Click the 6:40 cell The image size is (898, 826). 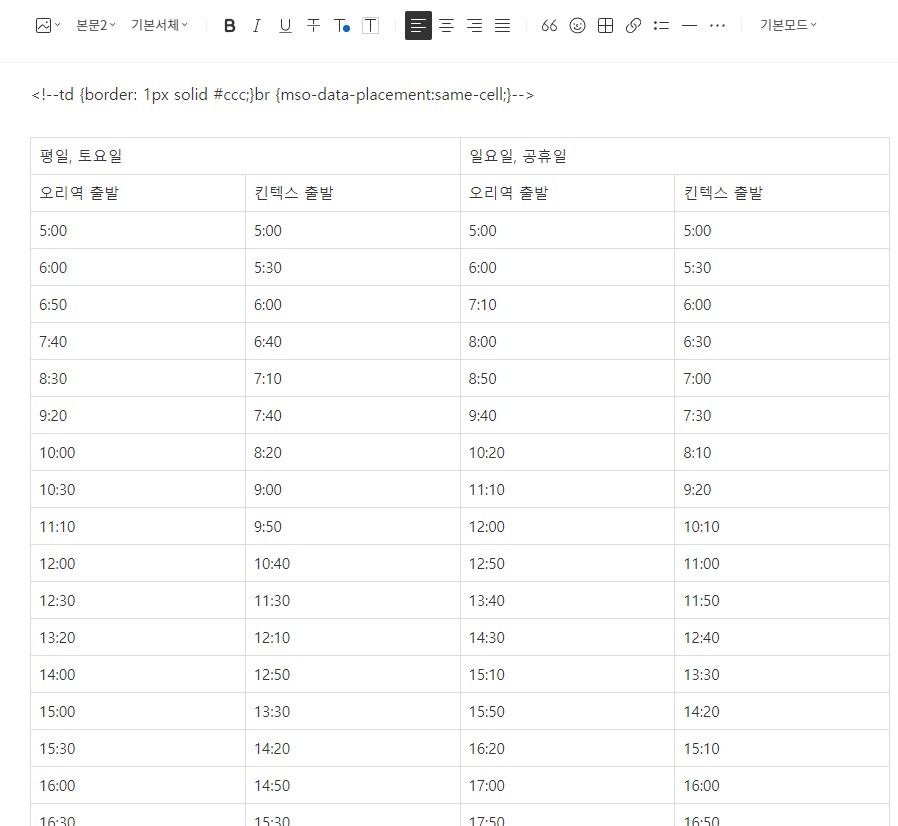coord(353,341)
